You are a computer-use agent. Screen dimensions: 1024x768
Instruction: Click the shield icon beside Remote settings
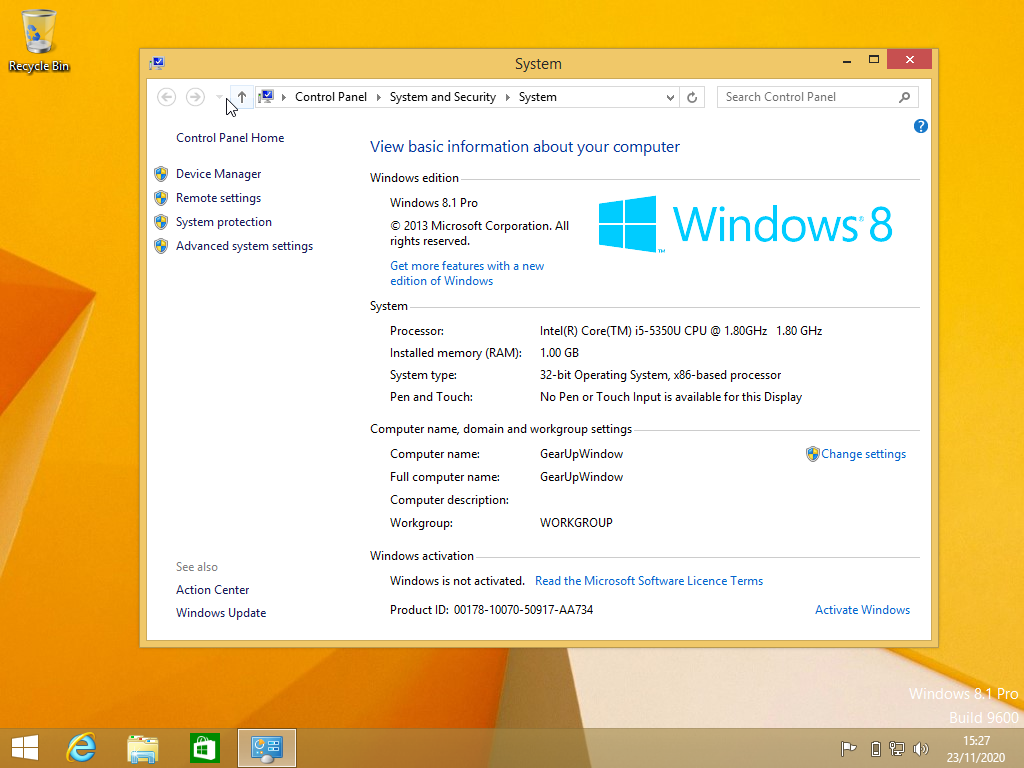click(161, 198)
